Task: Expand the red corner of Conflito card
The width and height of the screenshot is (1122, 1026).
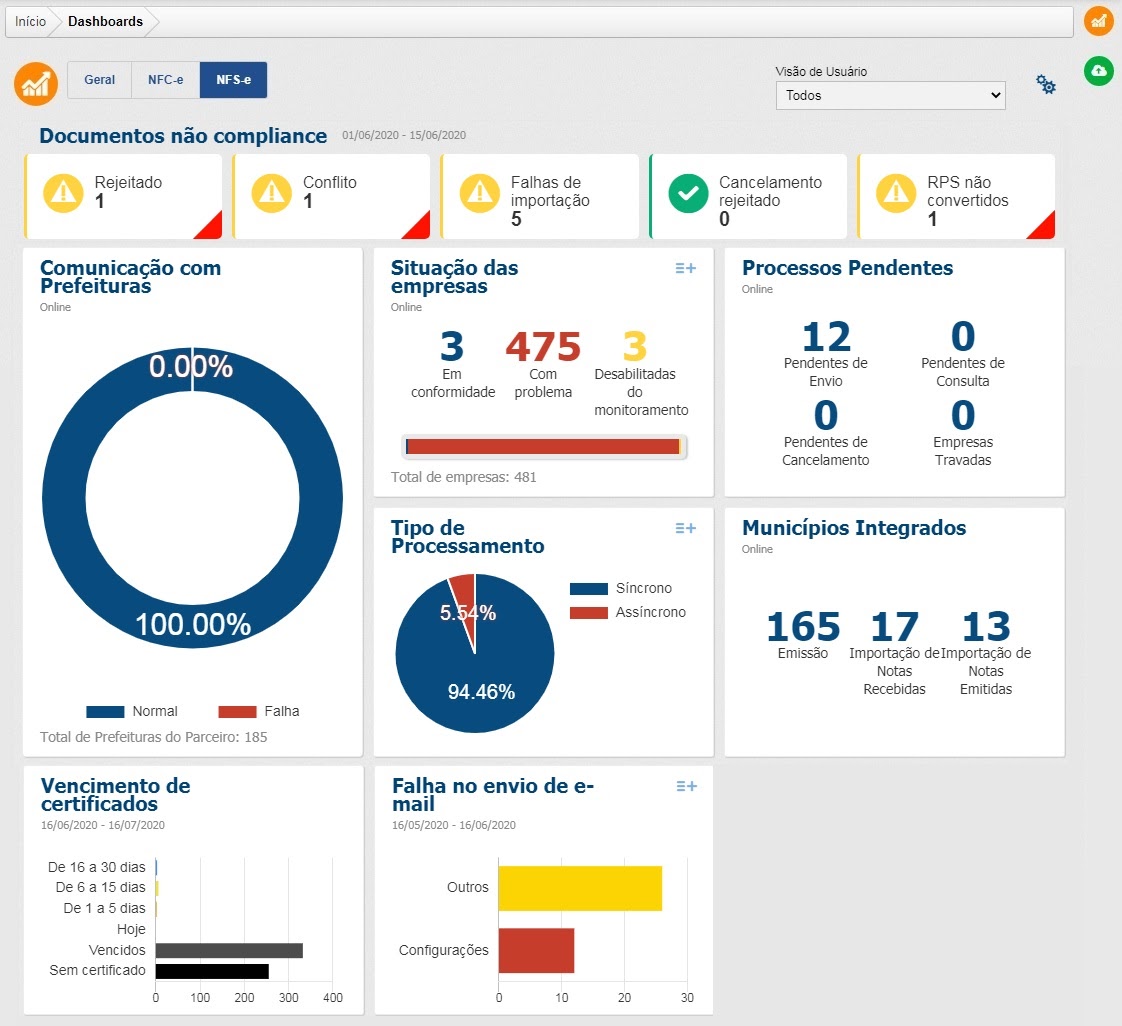Action: (x=416, y=226)
